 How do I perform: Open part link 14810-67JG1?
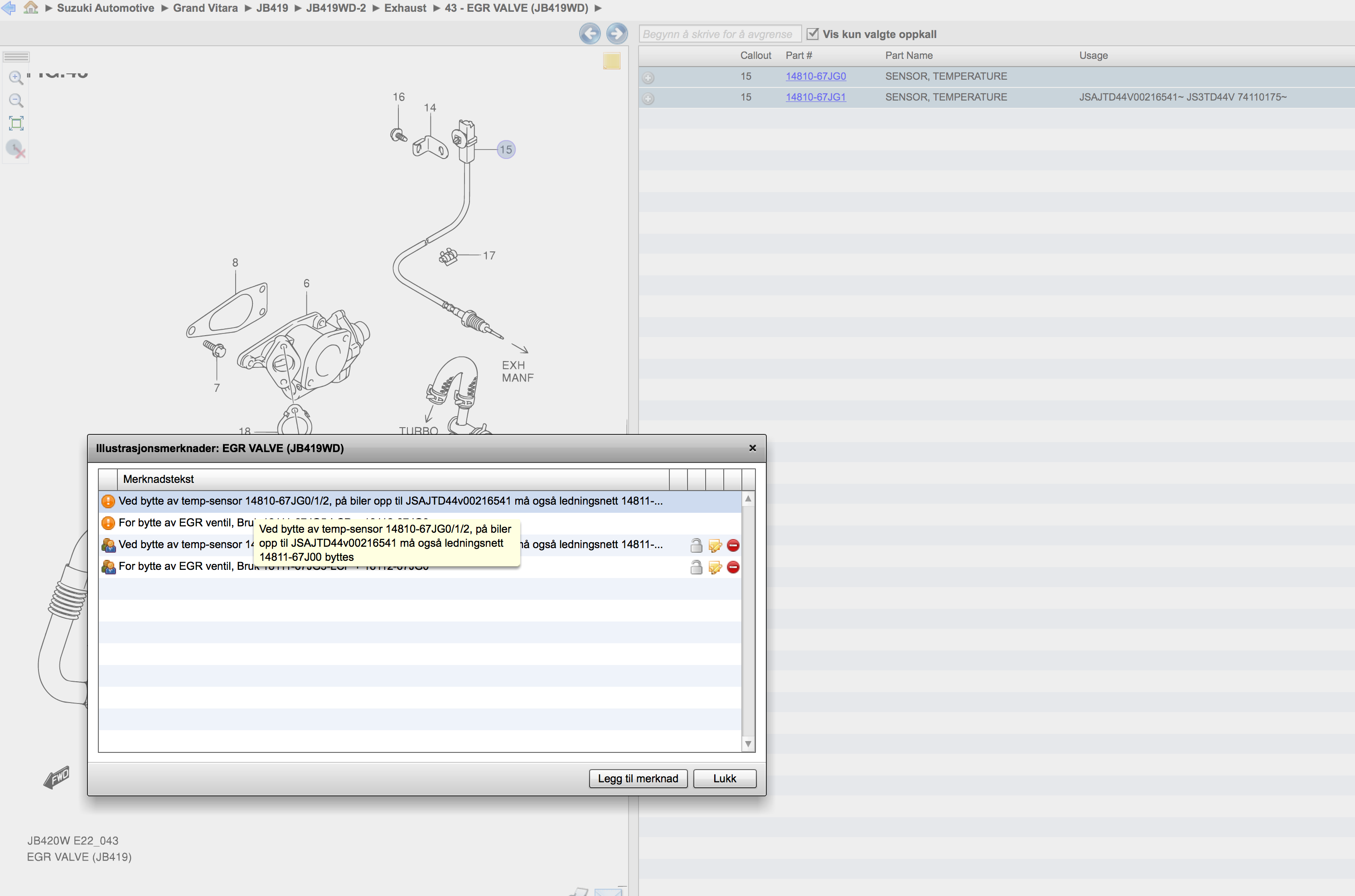coord(815,97)
